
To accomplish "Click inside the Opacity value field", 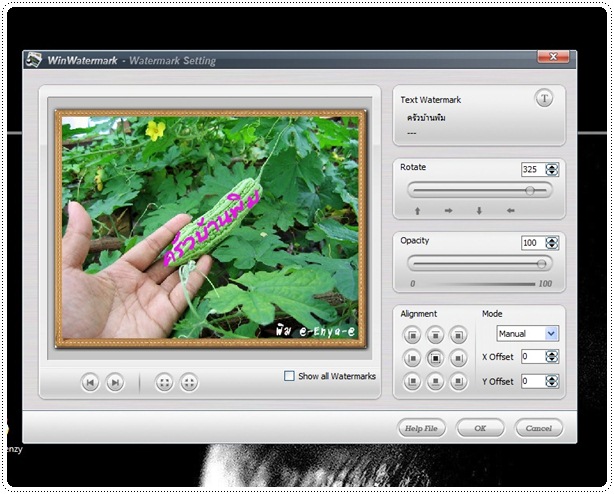I will tap(533, 243).
